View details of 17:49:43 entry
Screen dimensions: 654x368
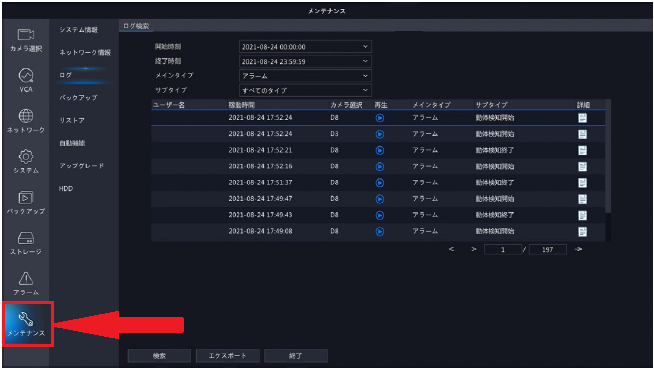click(x=583, y=215)
